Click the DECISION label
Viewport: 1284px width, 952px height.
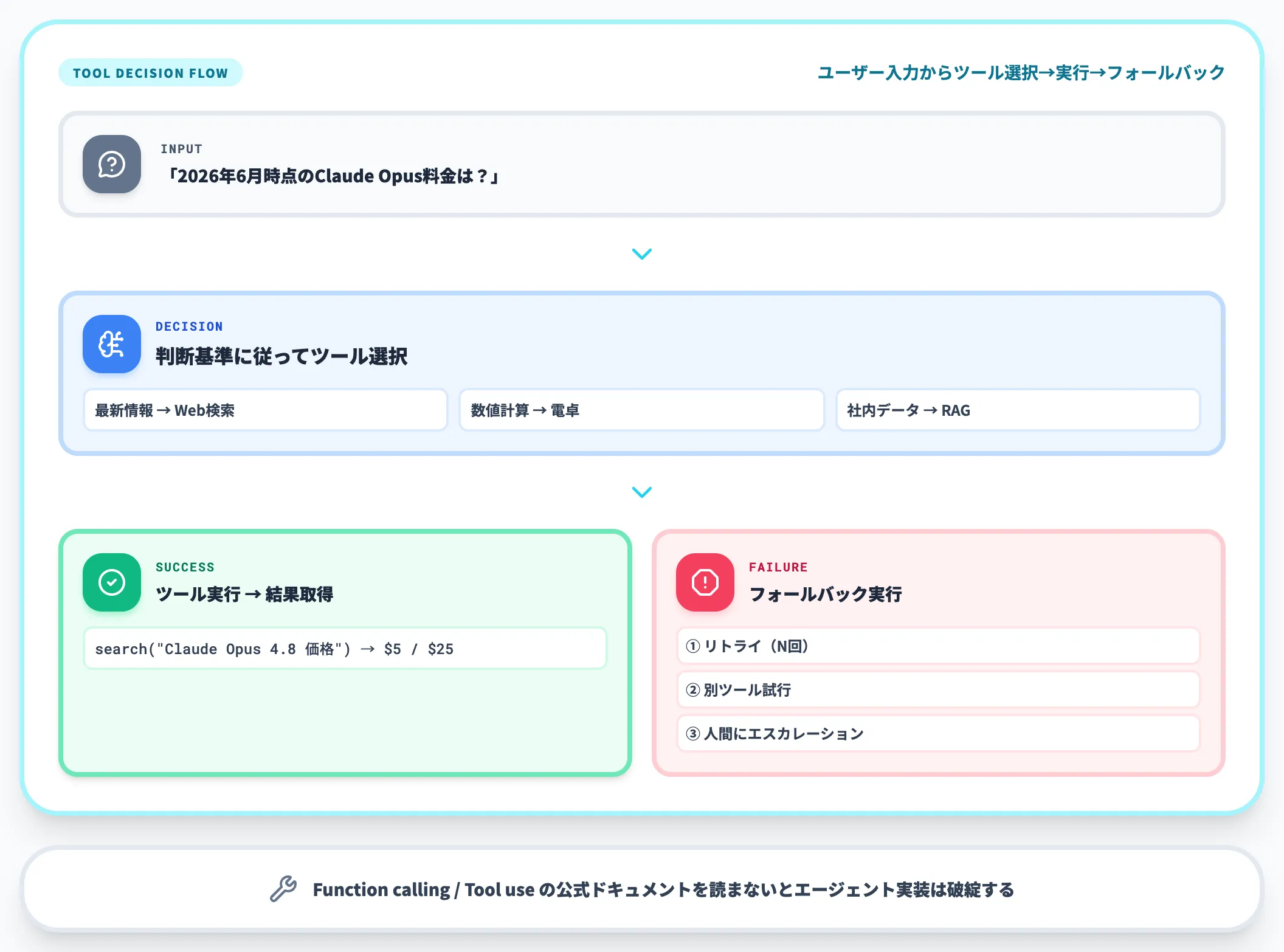pyautogui.click(x=189, y=326)
